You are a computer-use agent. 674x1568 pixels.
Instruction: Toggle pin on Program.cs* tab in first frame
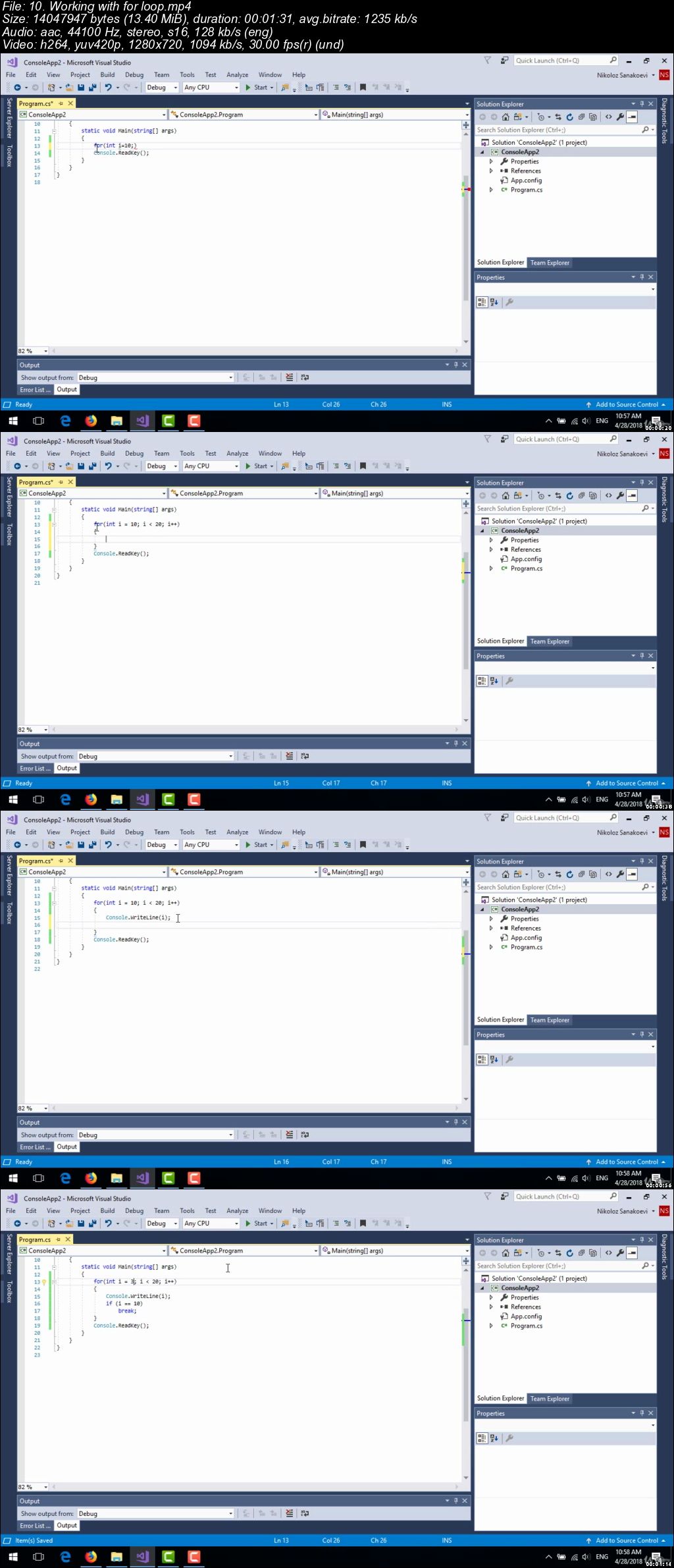(x=61, y=103)
